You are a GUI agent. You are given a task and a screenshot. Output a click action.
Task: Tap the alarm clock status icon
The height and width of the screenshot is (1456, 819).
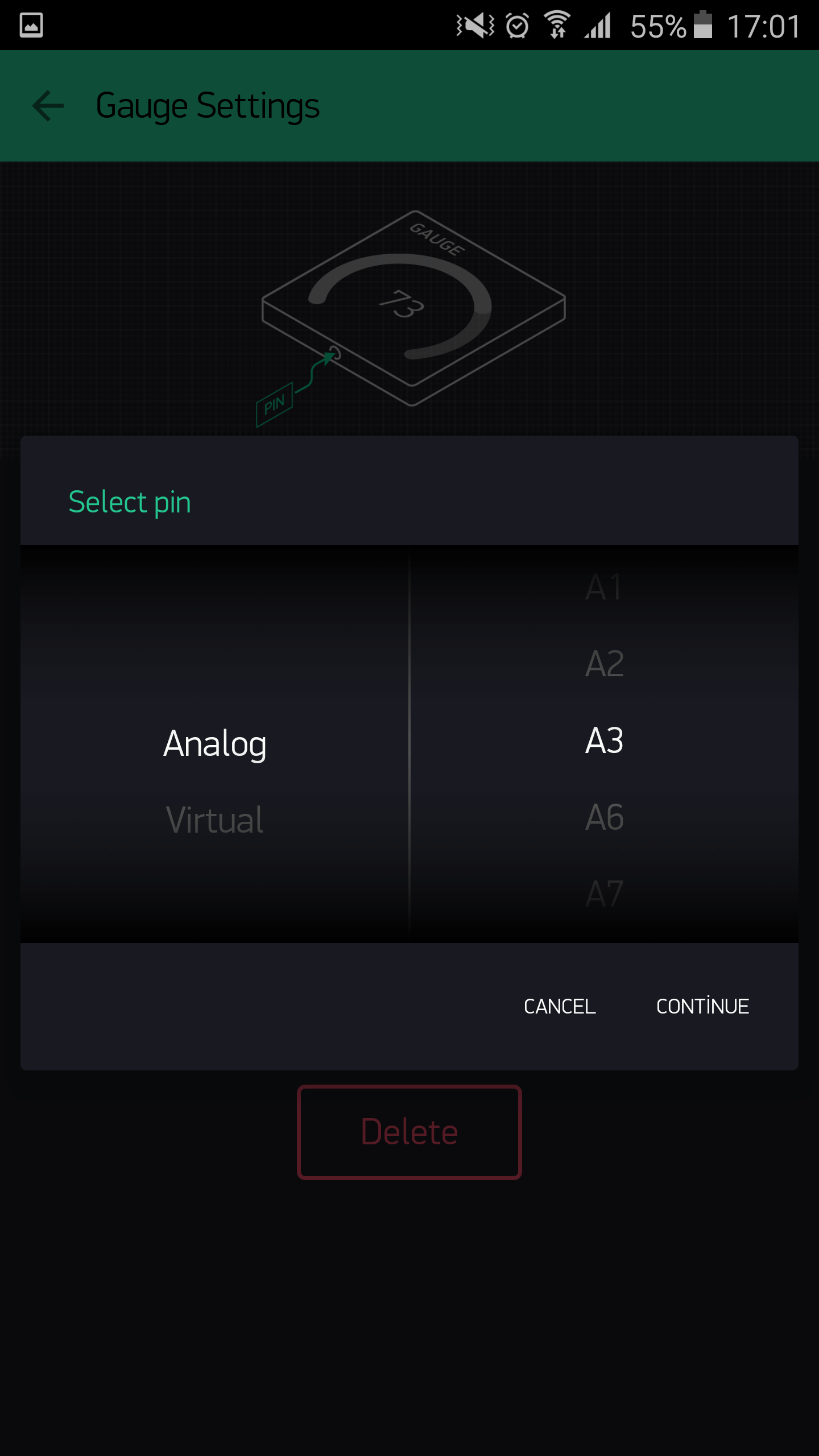pyautogui.click(x=517, y=26)
